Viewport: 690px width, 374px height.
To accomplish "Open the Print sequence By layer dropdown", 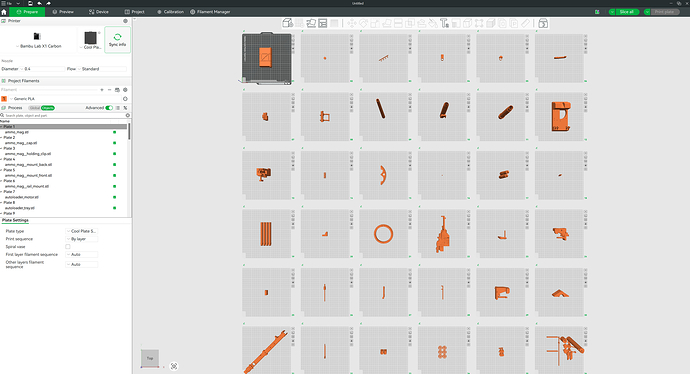I will click(x=82, y=239).
